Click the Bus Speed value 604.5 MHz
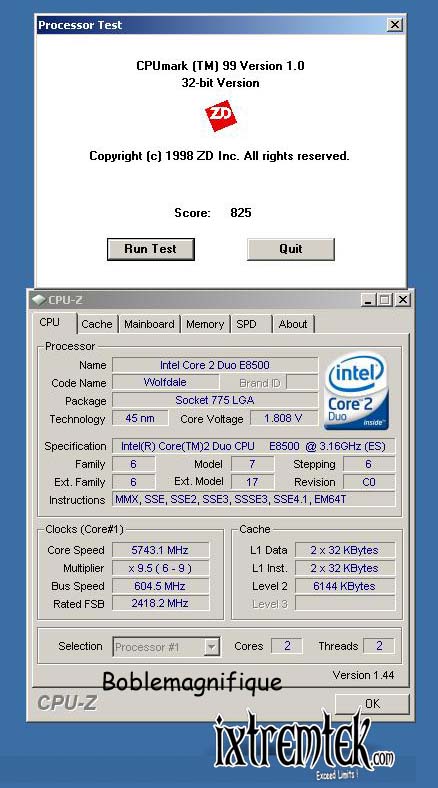 point(160,586)
